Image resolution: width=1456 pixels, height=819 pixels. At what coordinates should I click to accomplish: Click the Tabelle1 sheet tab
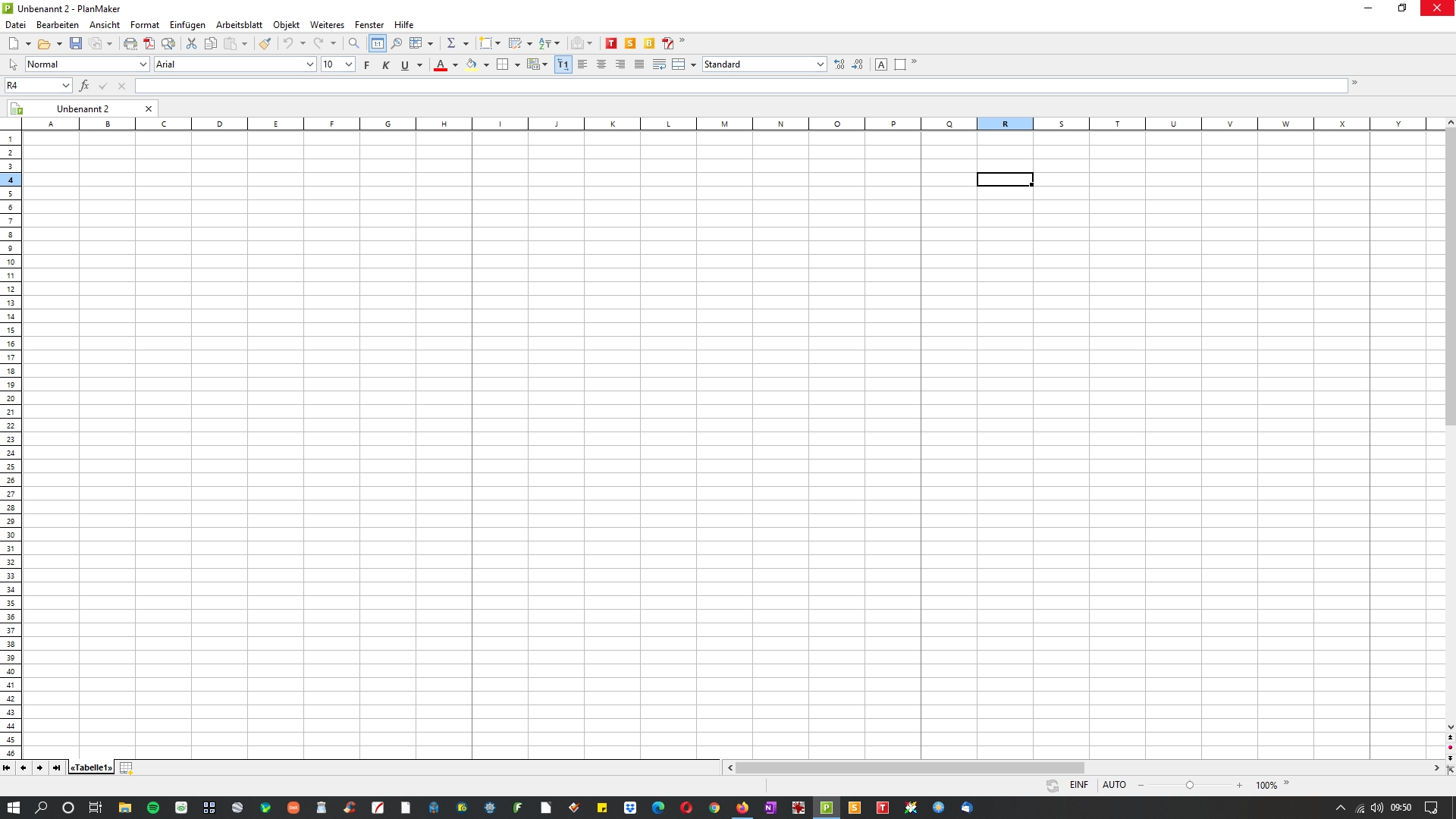tap(90, 768)
